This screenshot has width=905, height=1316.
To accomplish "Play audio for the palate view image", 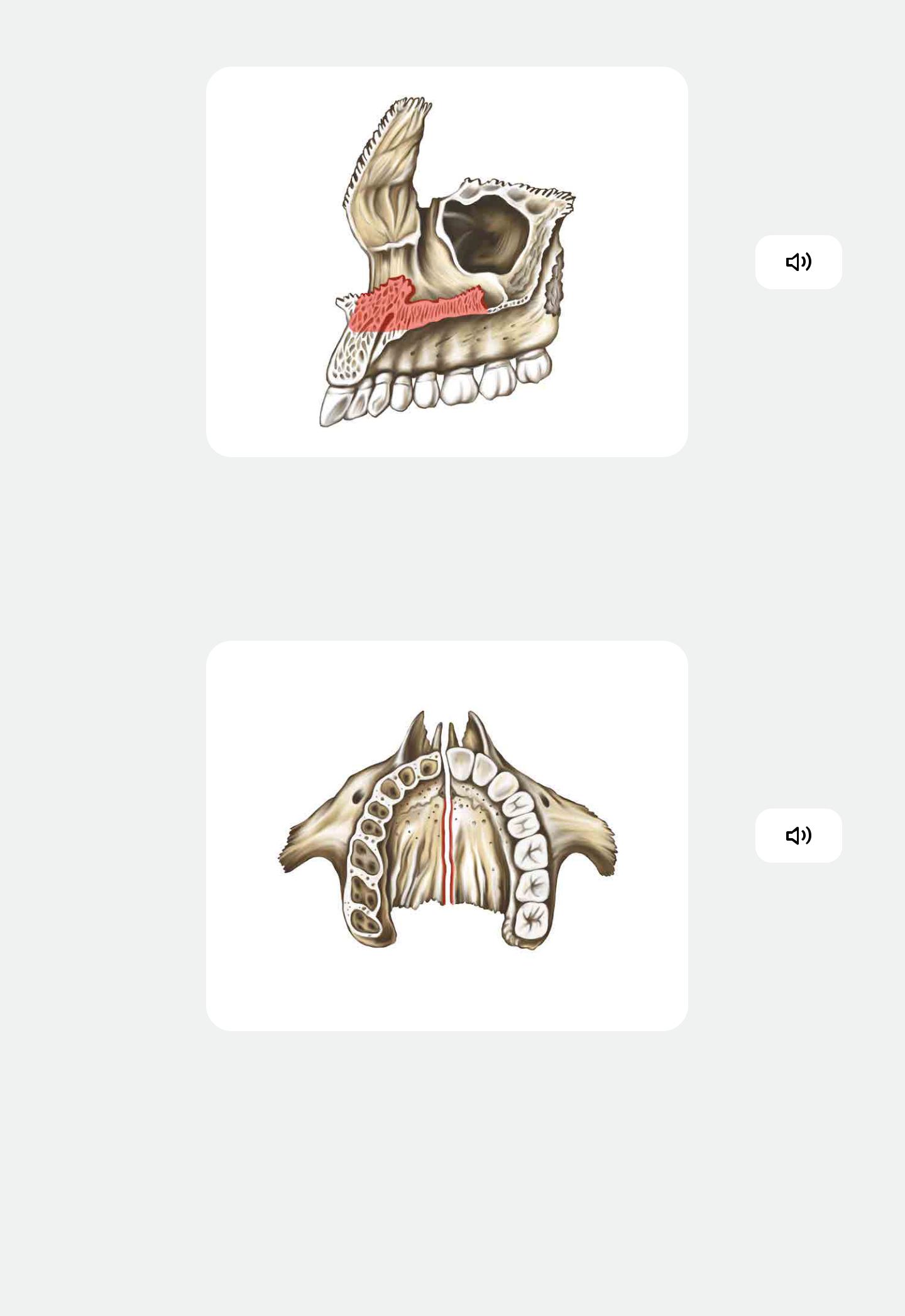I will pyautogui.click(x=798, y=836).
